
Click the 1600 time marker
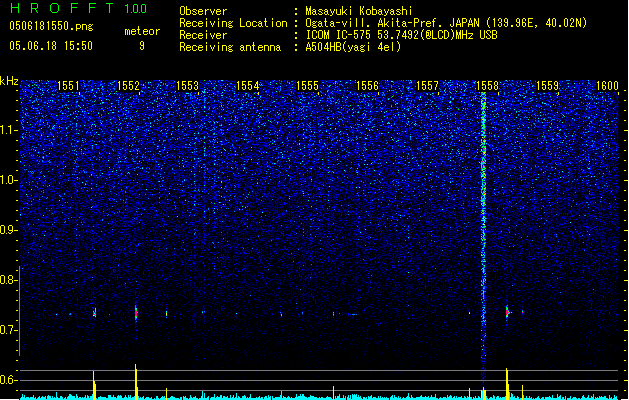(607, 85)
